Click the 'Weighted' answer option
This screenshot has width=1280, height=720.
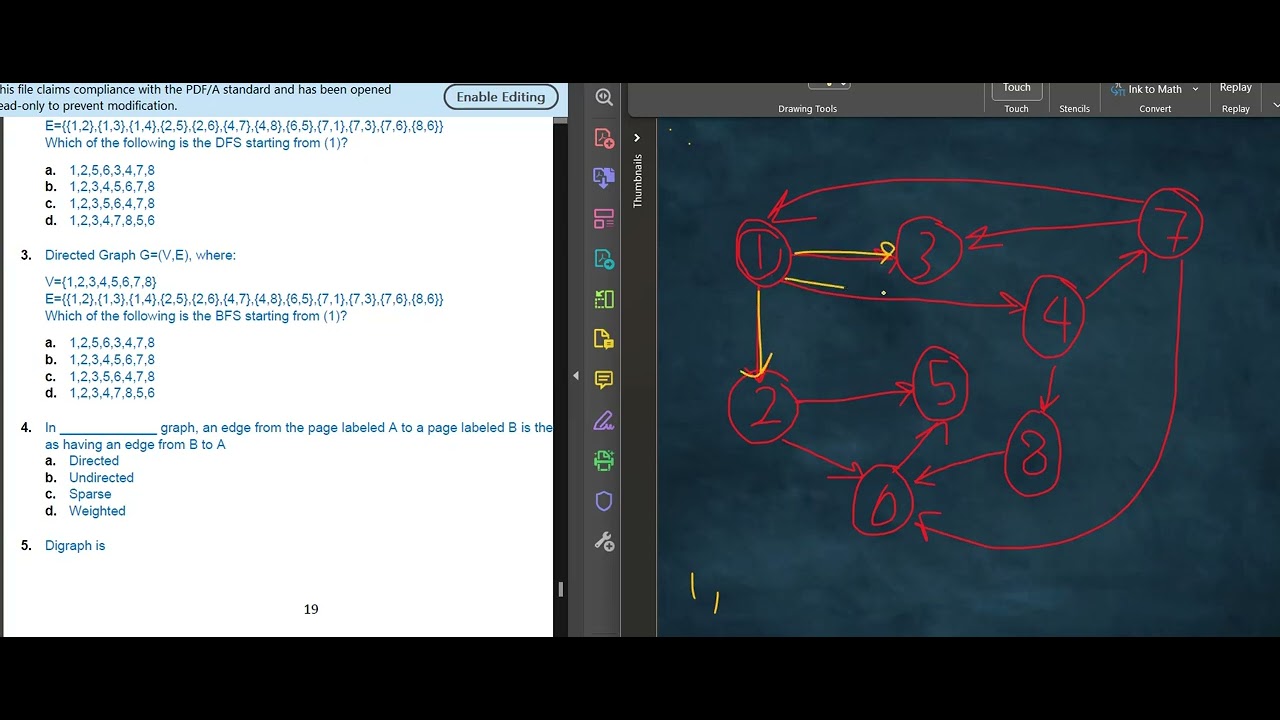point(97,511)
